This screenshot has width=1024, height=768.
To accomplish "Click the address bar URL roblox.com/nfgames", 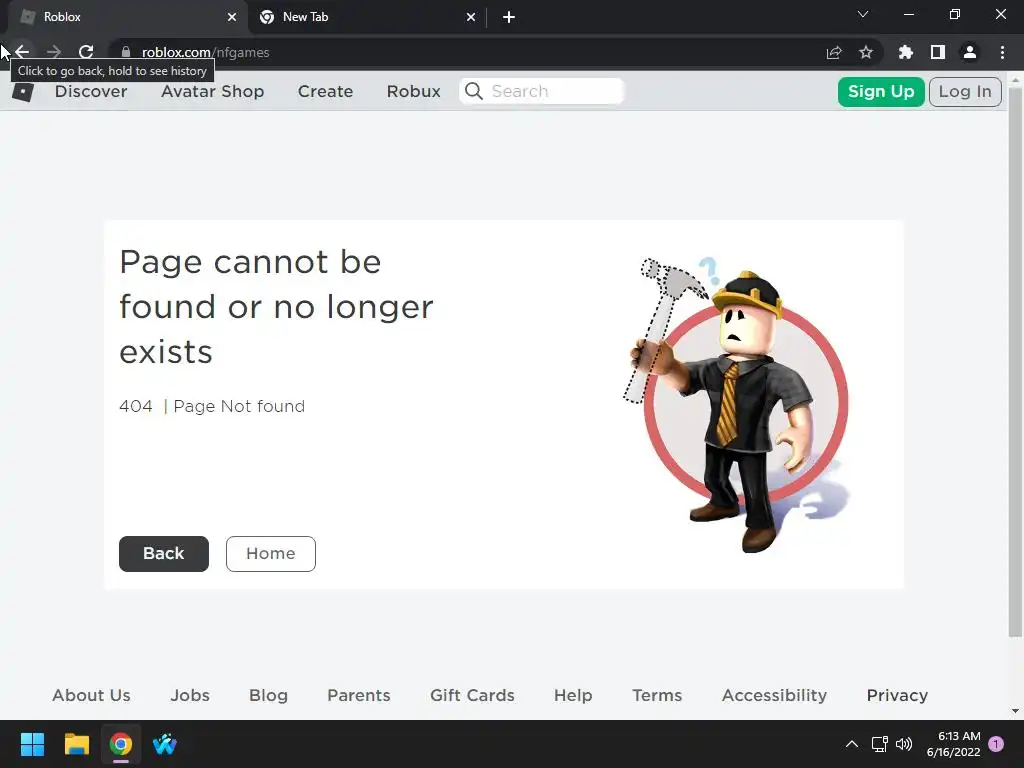I will [x=206, y=52].
